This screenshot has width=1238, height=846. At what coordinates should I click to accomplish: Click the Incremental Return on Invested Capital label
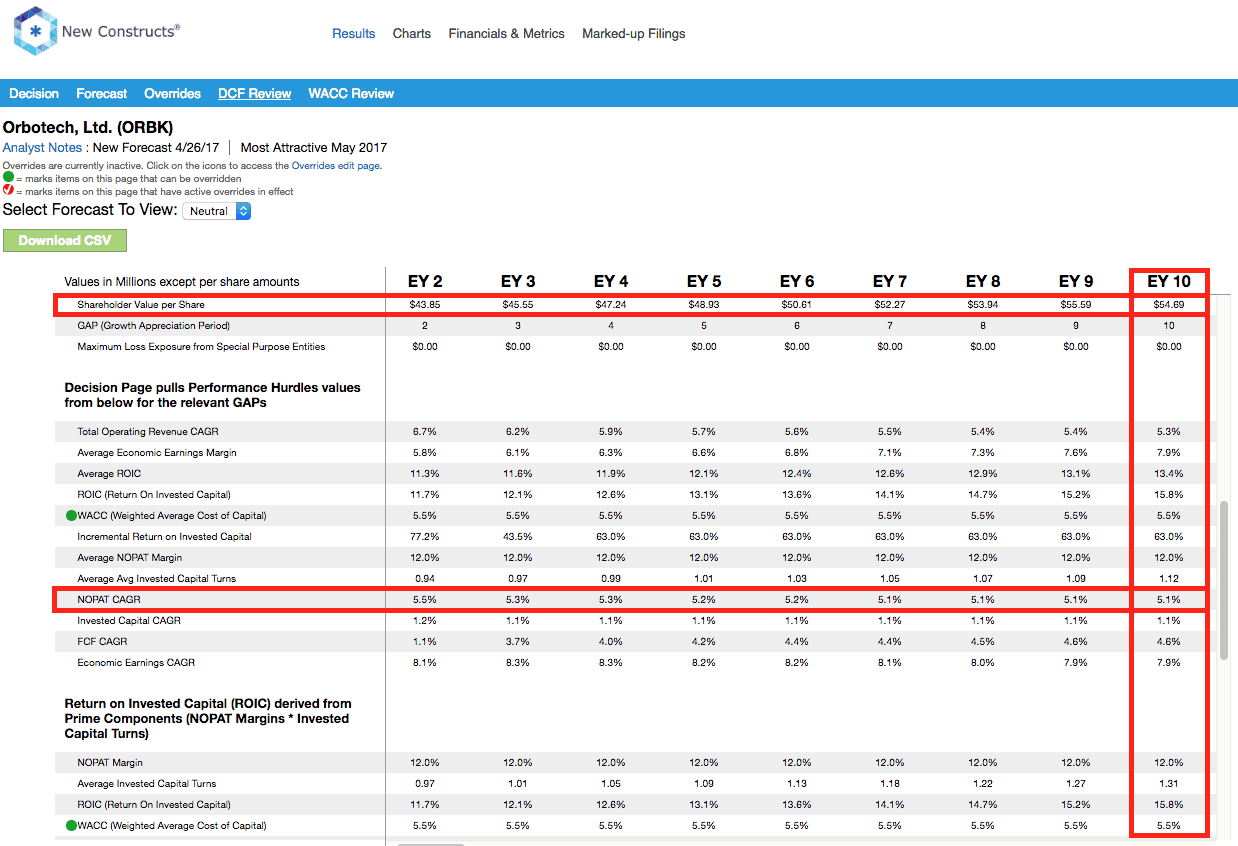[x=164, y=536]
